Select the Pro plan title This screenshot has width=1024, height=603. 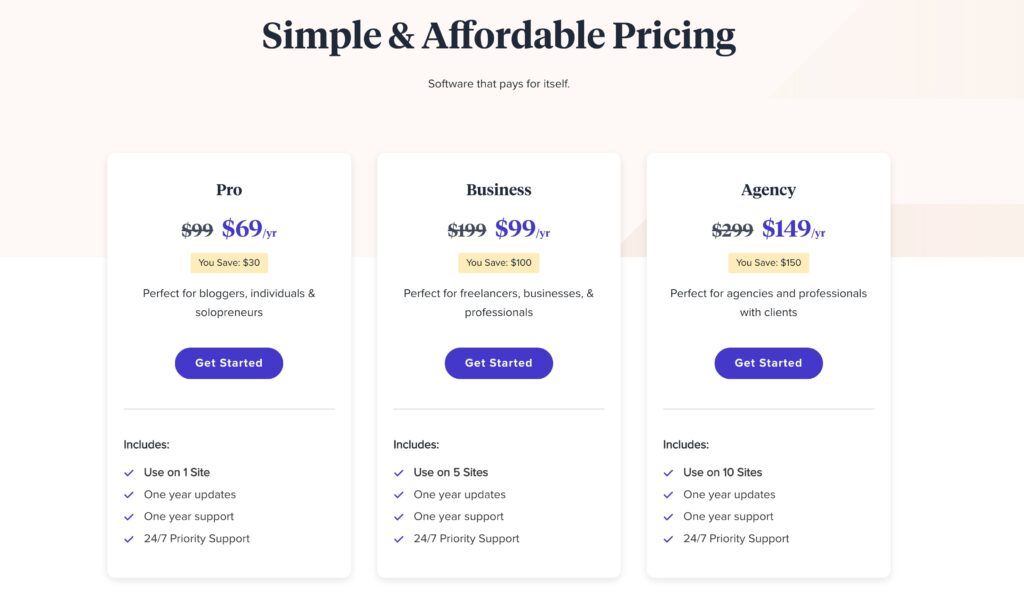(229, 189)
